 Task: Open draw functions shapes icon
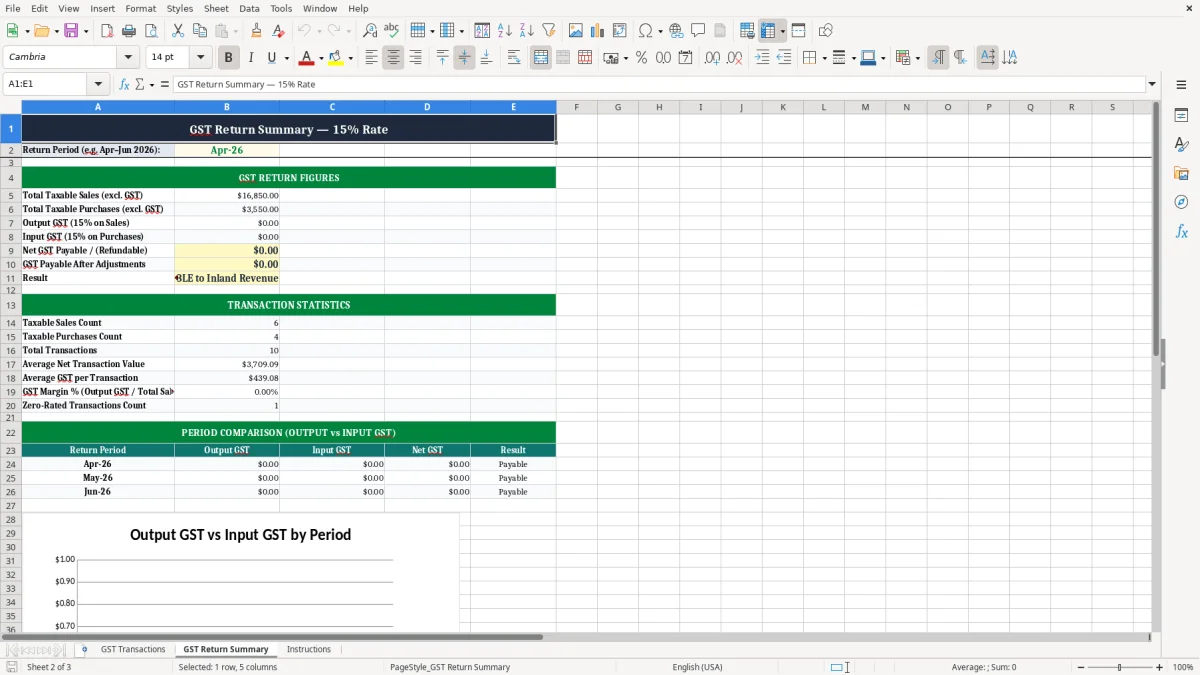click(825, 31)
